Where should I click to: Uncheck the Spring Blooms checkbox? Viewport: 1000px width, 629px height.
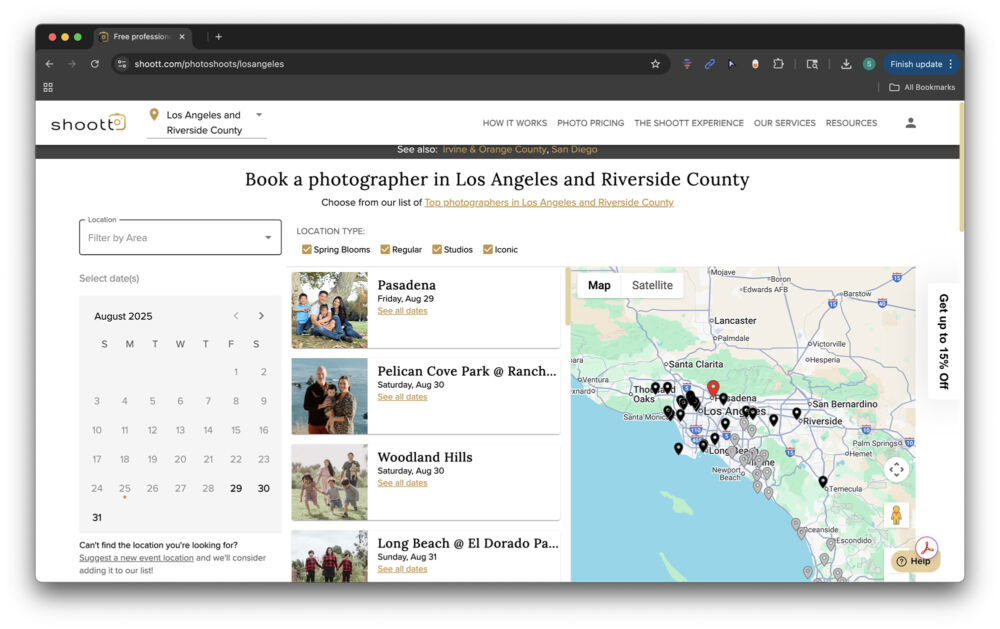click(307, 250)
